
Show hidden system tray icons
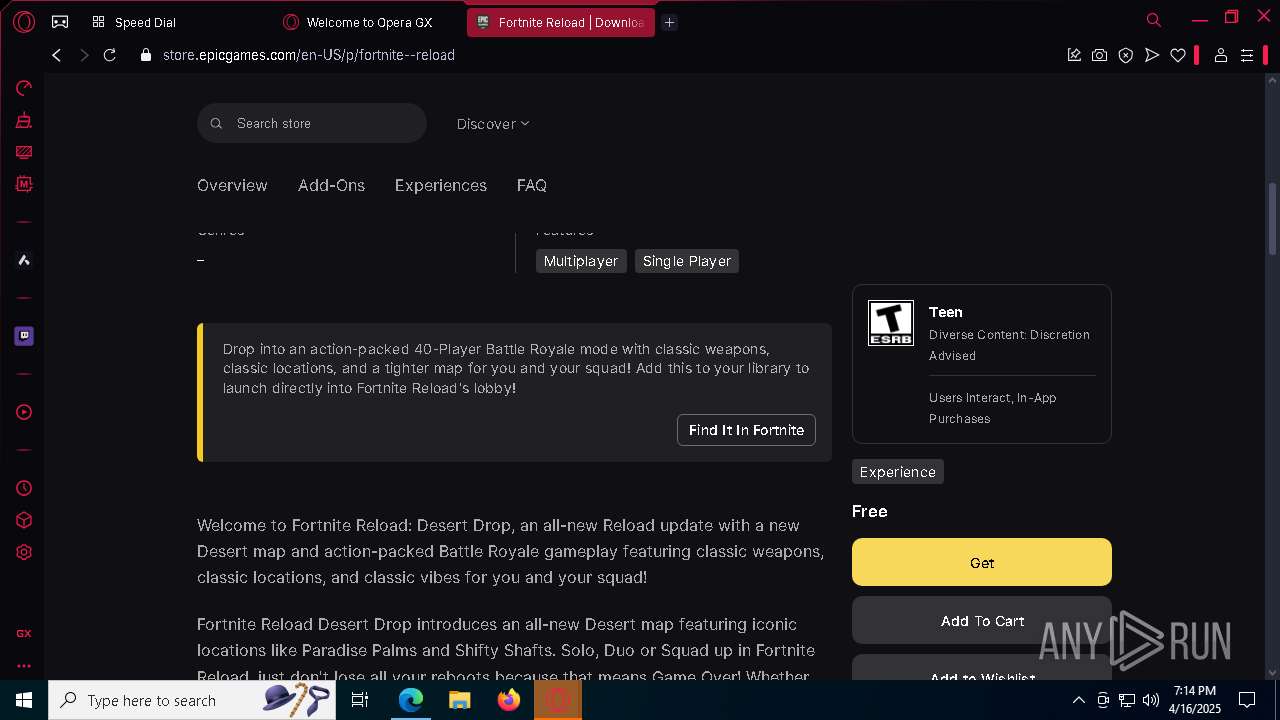point(1079,700)
